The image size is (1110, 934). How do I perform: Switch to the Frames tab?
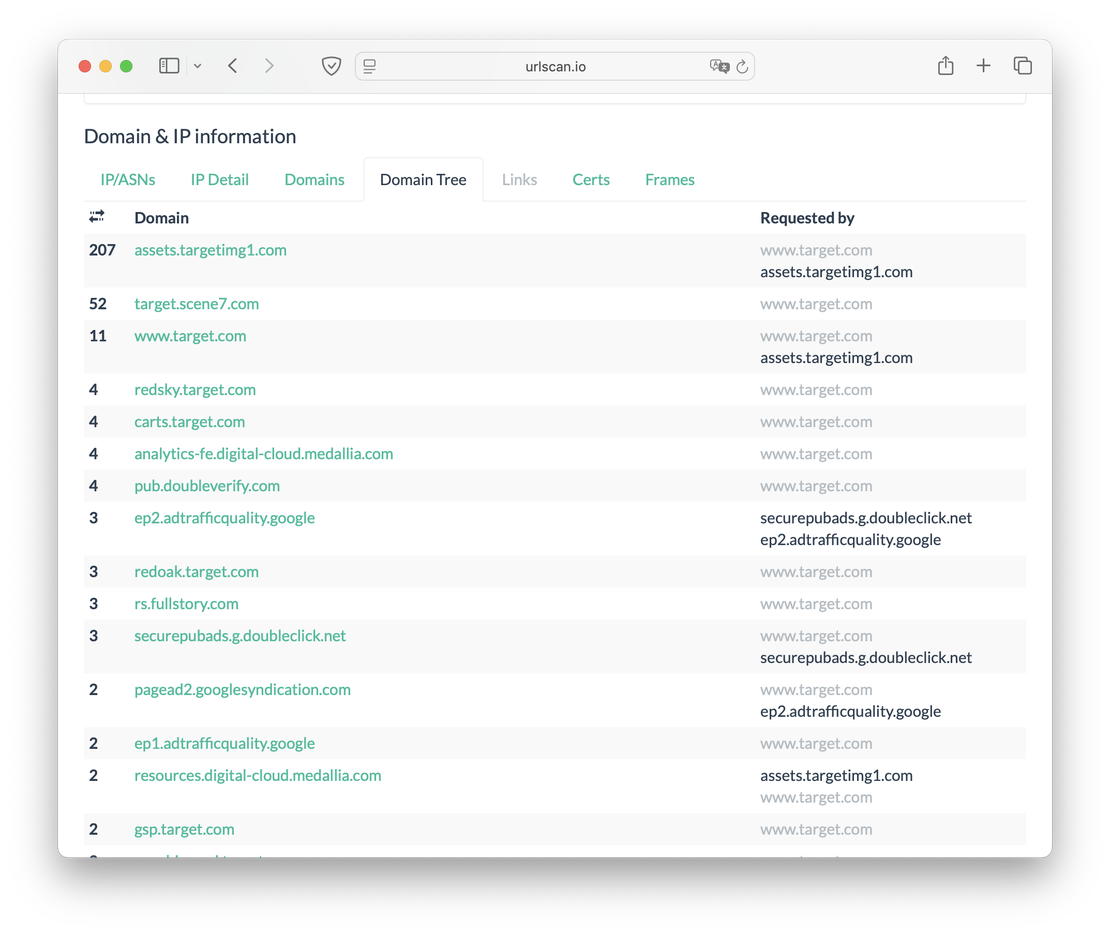pos(669,179)
